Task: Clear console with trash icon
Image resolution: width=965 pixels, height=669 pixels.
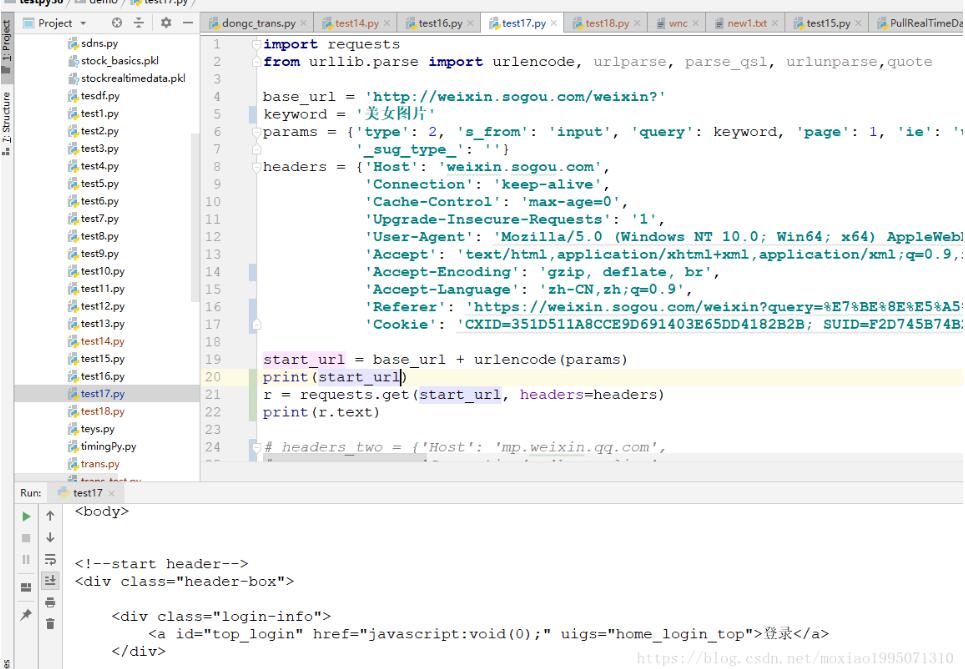Action: tap(50, 623)
